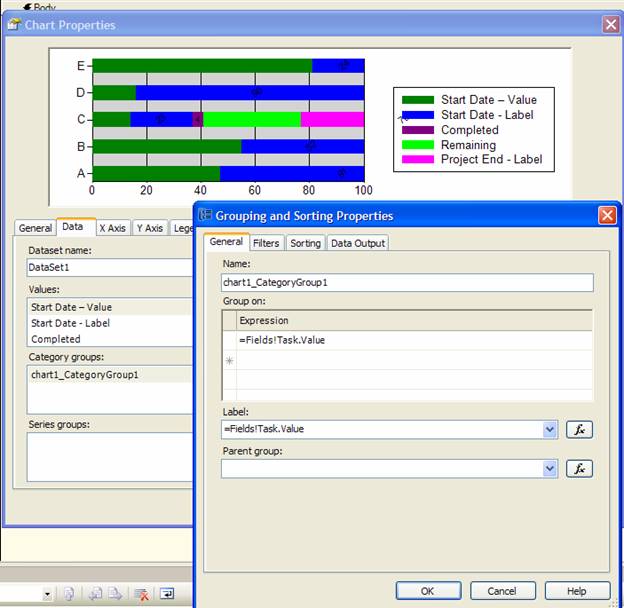Confirm with the OK button
The image size is (624, 608).
428,591
